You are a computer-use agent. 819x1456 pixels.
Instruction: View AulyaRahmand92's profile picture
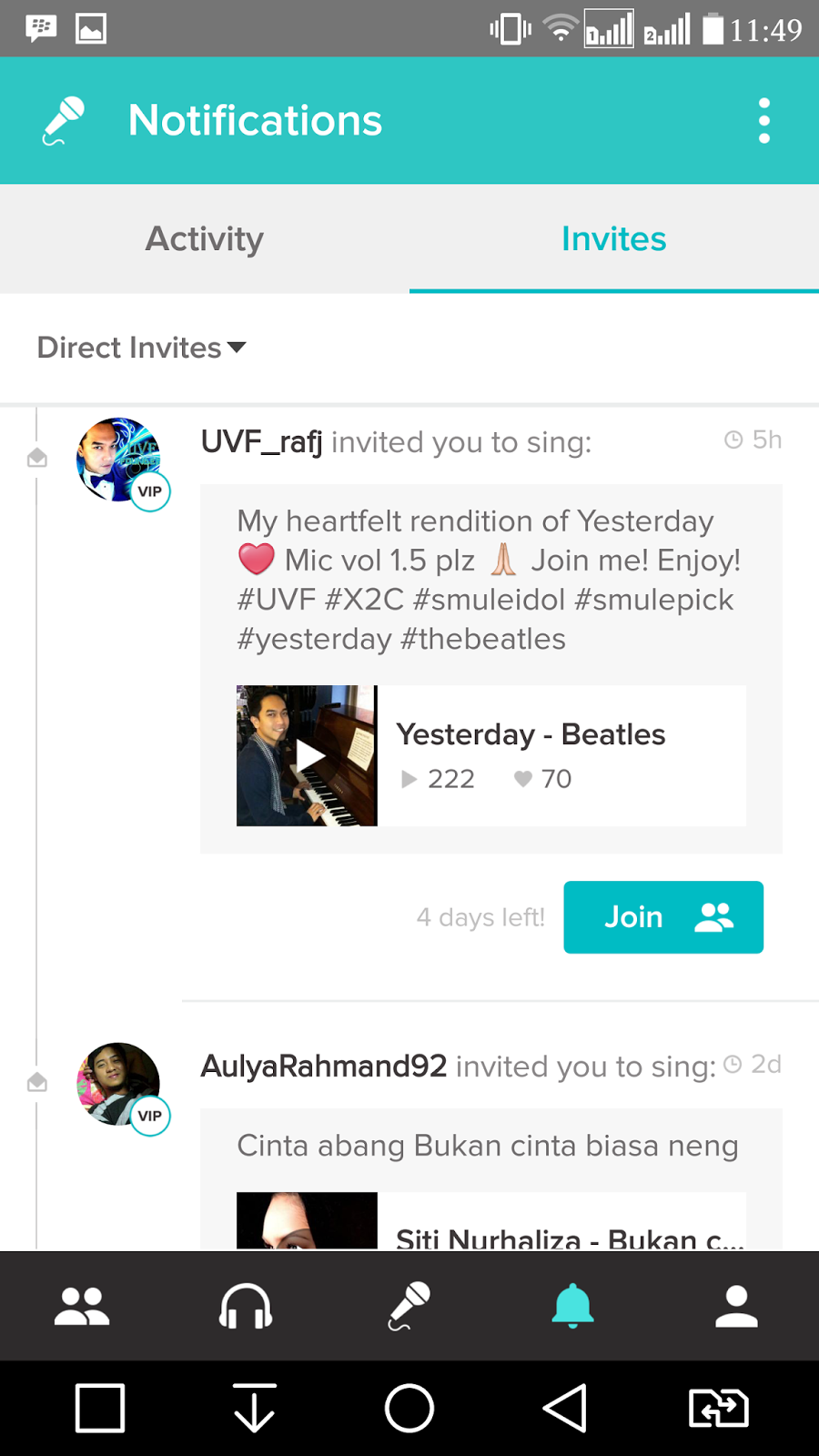coord(119,1084)
